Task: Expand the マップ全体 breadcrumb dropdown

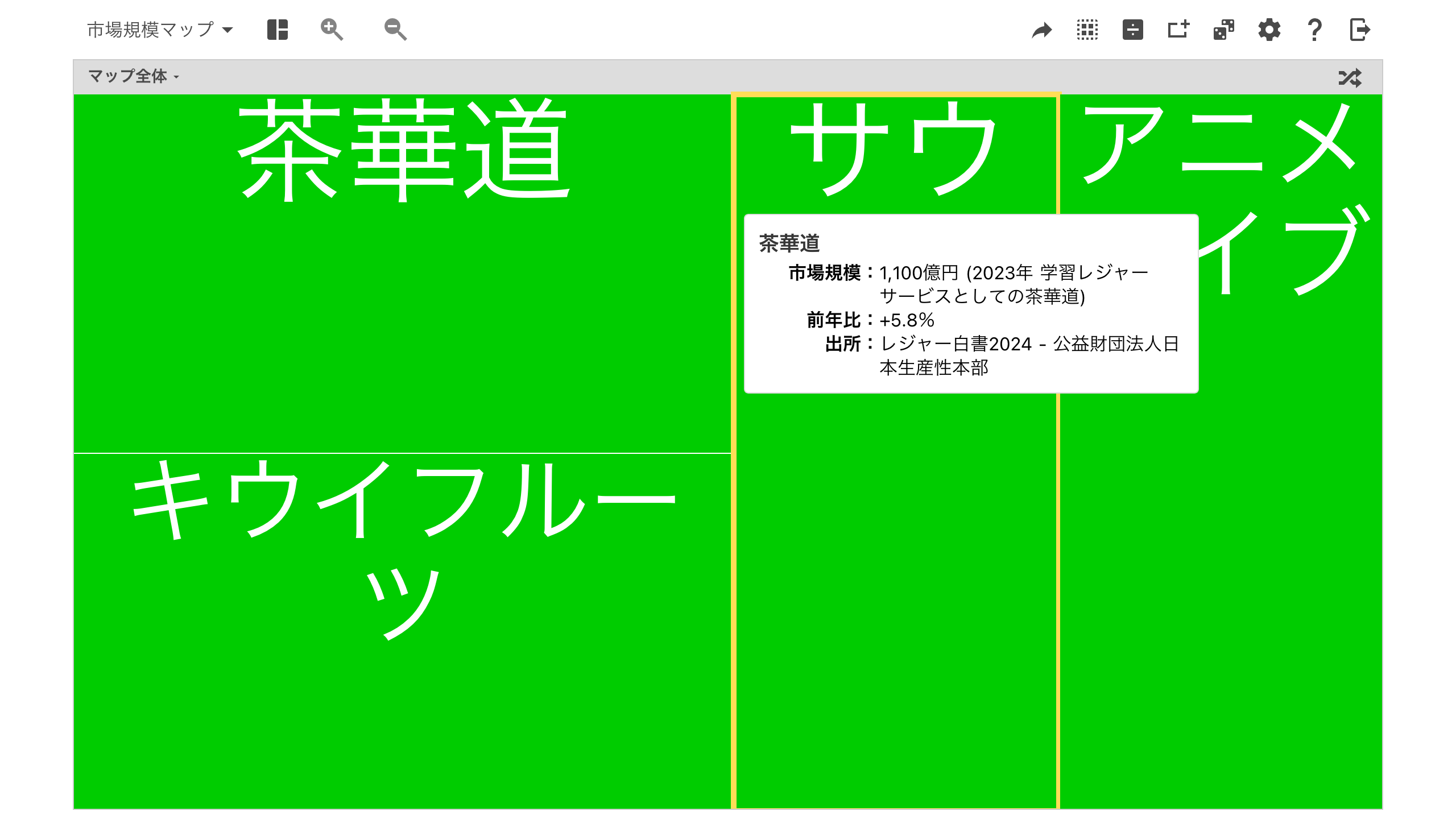Action: [134, 76]
